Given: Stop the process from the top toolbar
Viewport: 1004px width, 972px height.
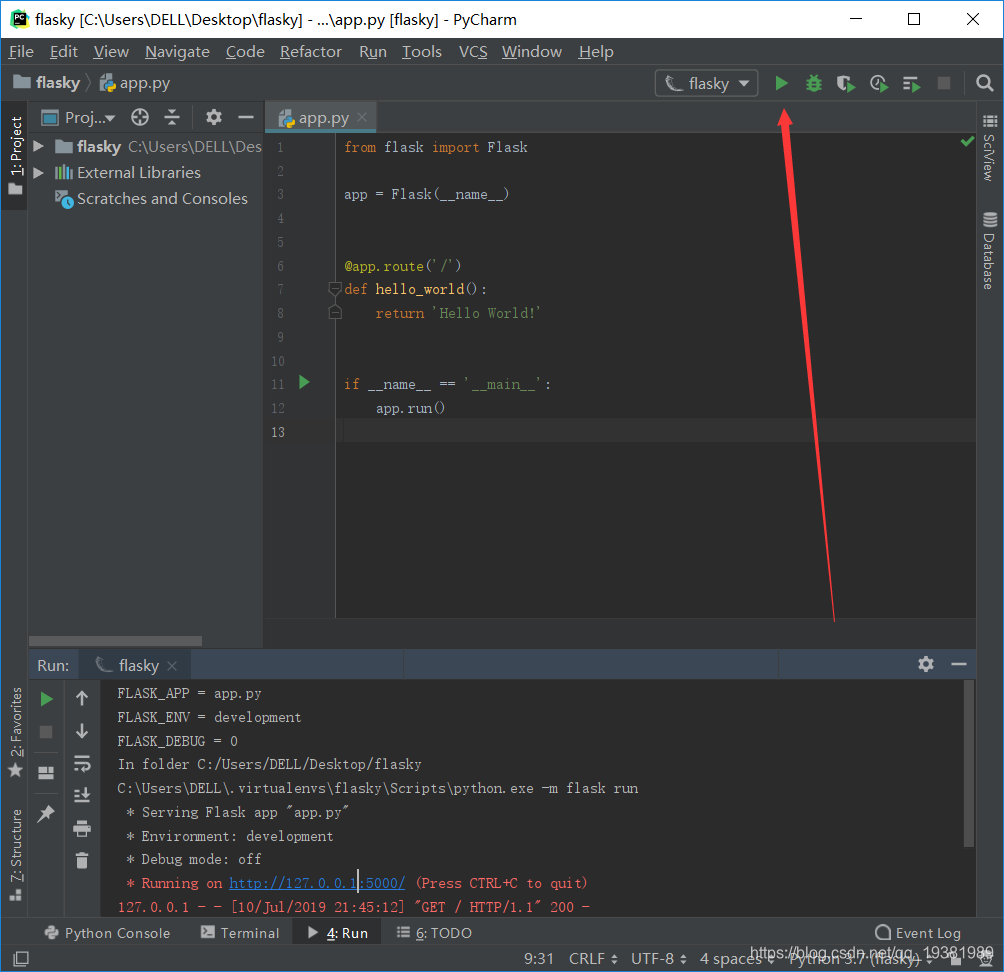Looking at the screenshot, I should (x=944, y=83).
